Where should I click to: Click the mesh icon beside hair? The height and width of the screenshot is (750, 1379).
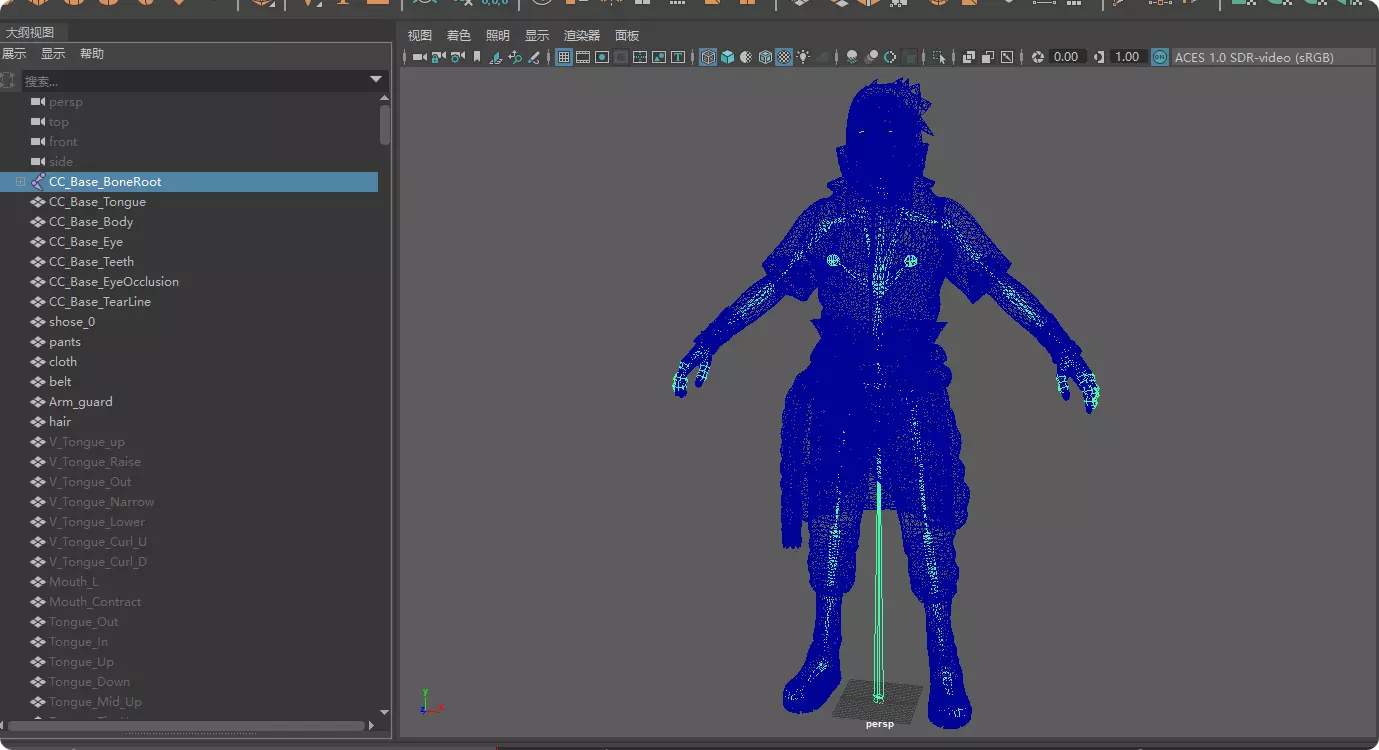(38, 422)
